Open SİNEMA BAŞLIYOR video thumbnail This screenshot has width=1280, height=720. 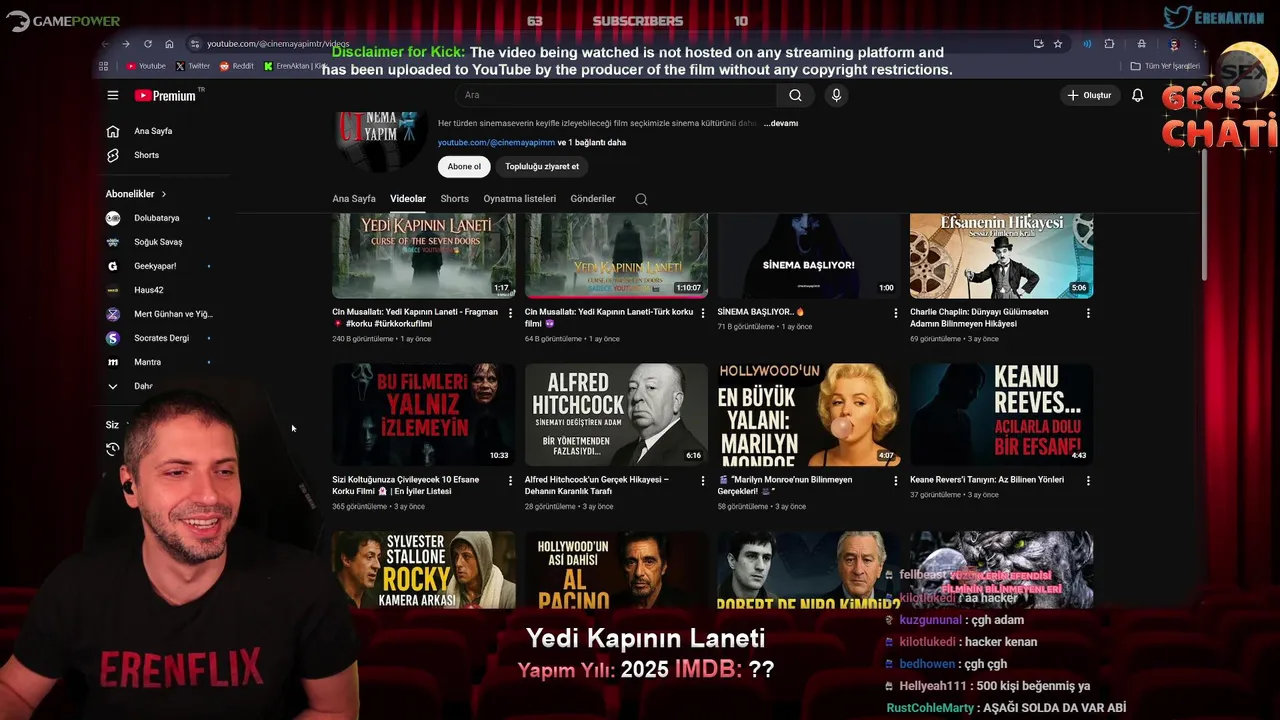[809, 255]
